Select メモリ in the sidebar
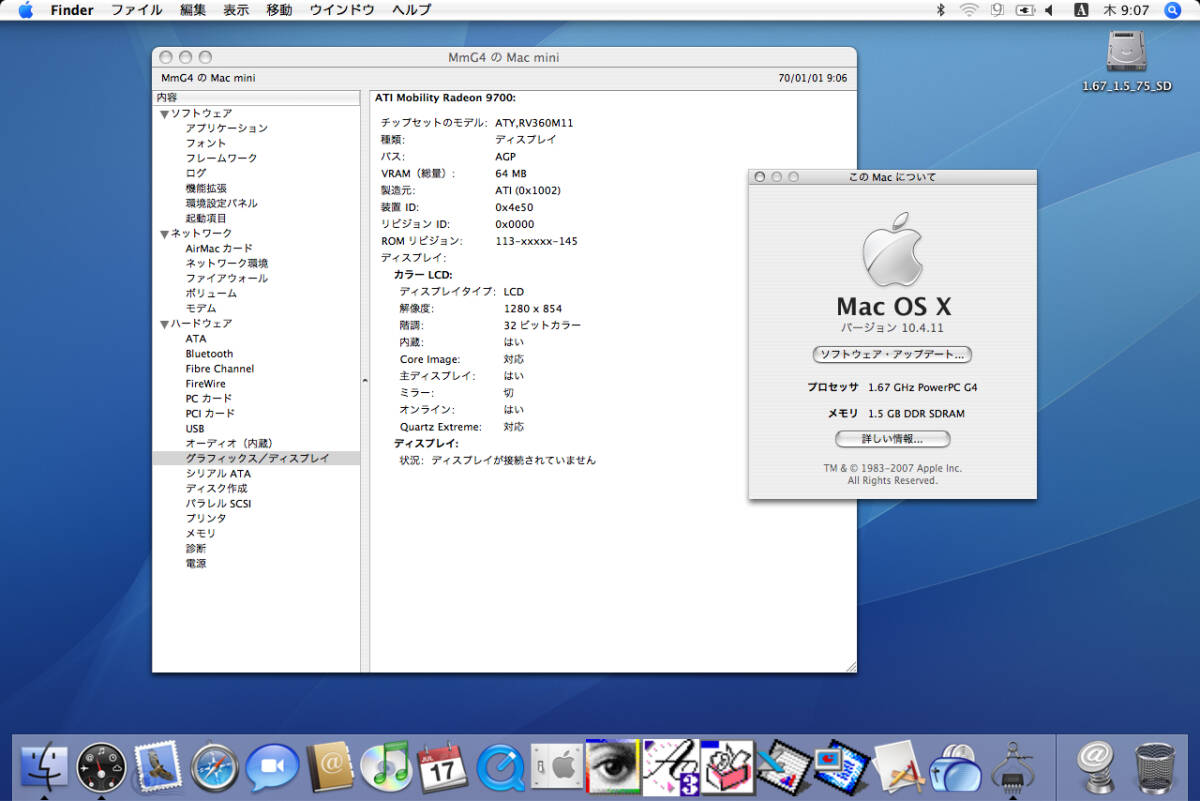1200x801 pixels. coord(201,533)
